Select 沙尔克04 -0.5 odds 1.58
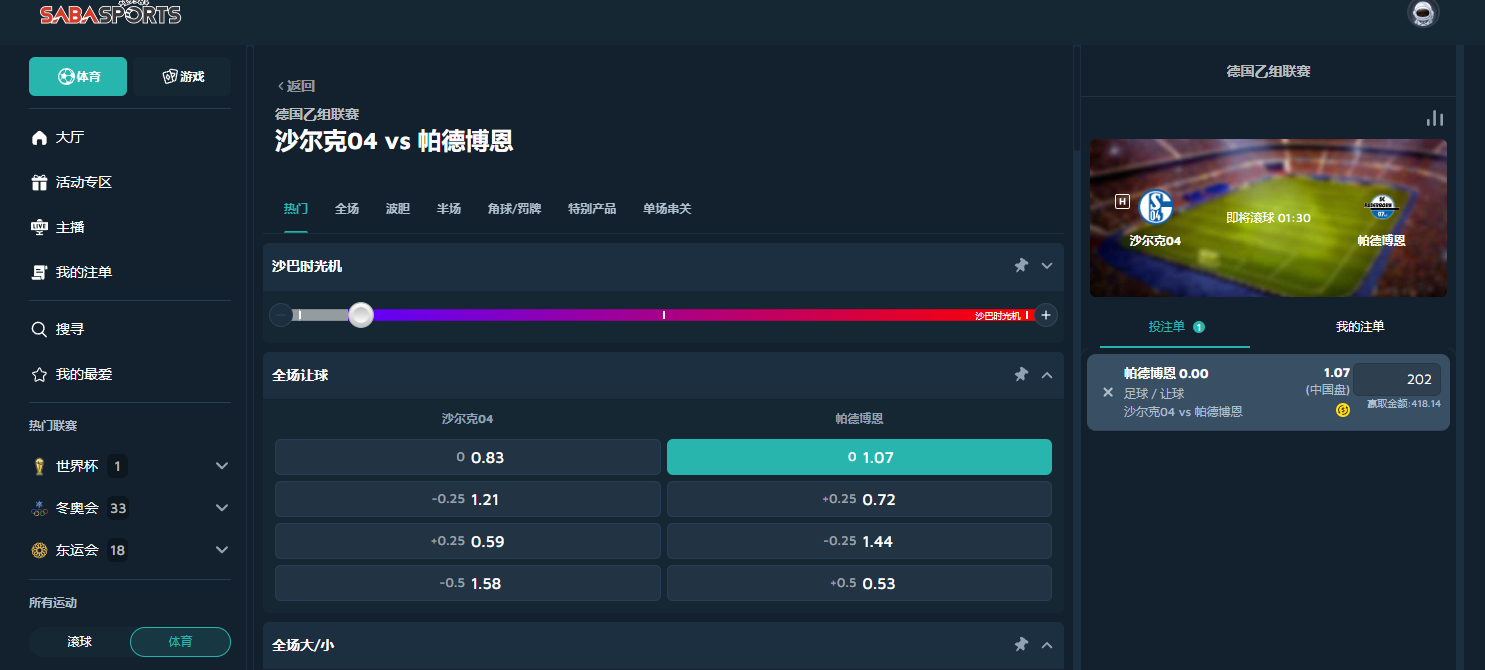The height and width of the screenshot is (670, 1485). click(467, 583)
